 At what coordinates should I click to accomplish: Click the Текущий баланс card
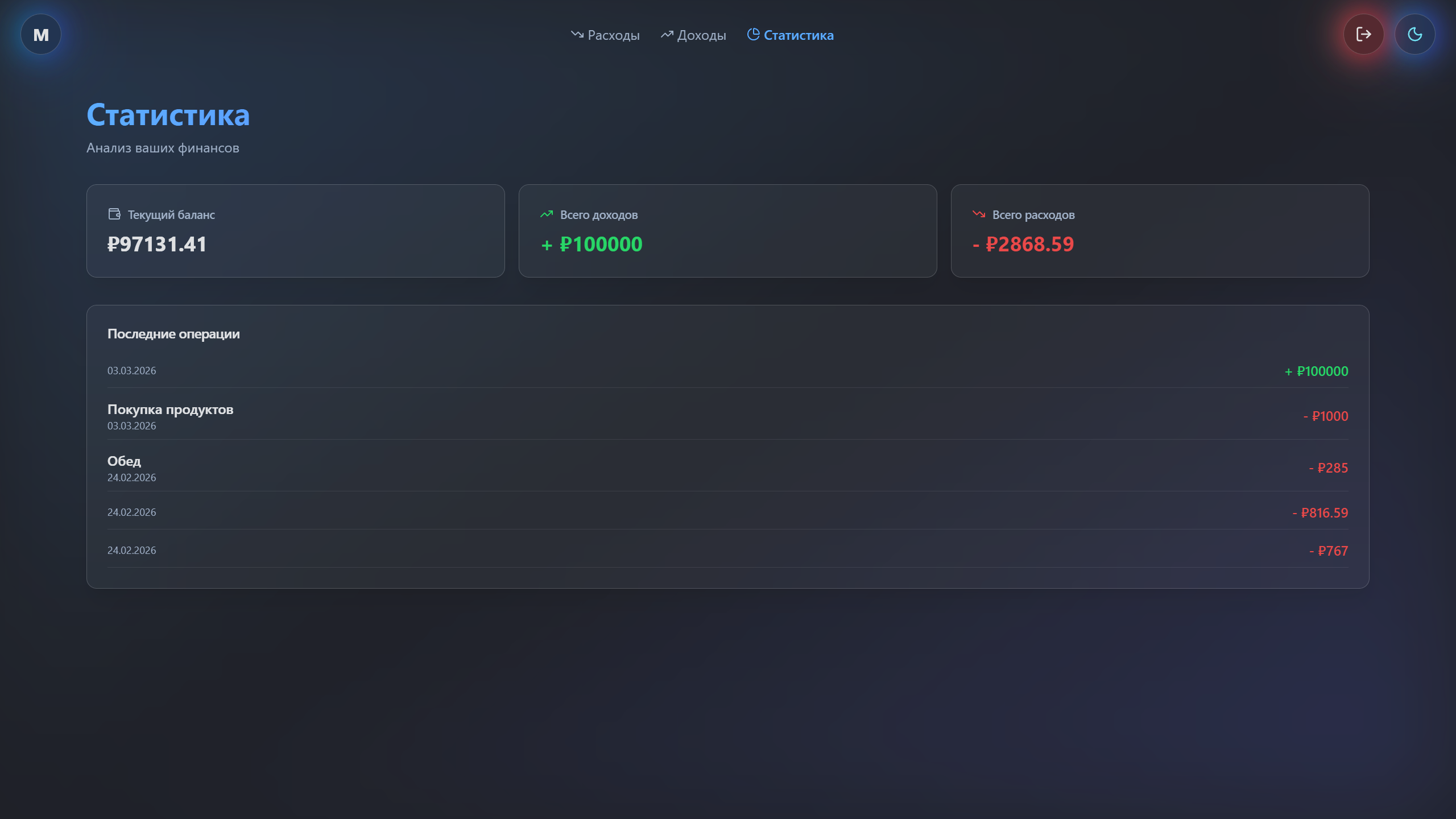tap(295, 231)
